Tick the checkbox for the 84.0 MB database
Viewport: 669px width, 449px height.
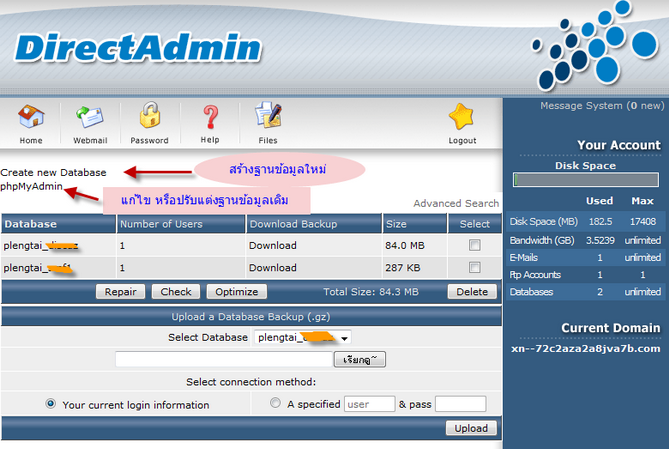pyautogui.click(x=474, y=245)
